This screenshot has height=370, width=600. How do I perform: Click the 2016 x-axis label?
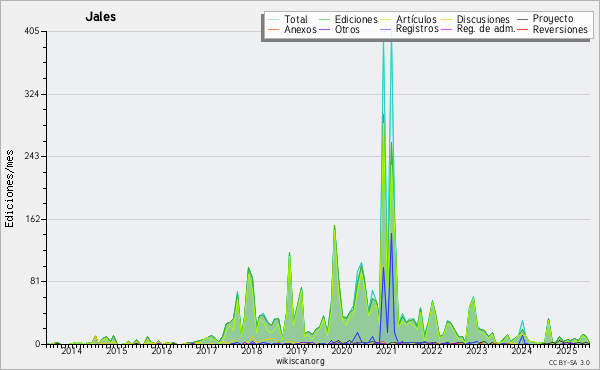(x=161, y=351)
